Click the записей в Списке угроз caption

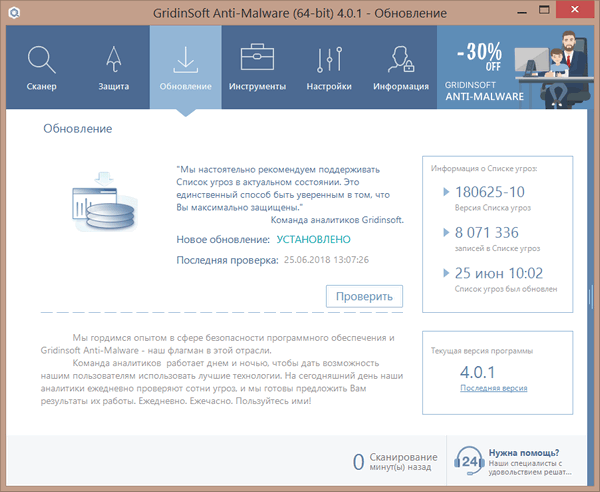497,248
